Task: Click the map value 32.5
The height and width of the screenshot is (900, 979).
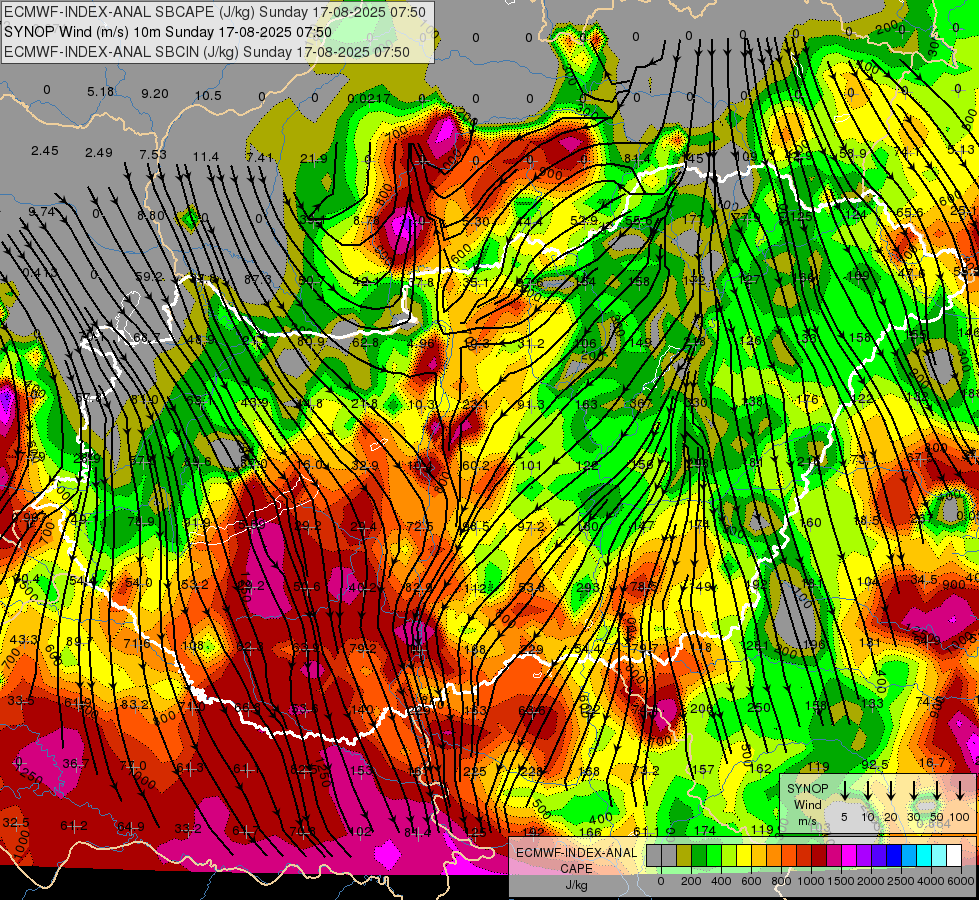Action: click(16, 823)
